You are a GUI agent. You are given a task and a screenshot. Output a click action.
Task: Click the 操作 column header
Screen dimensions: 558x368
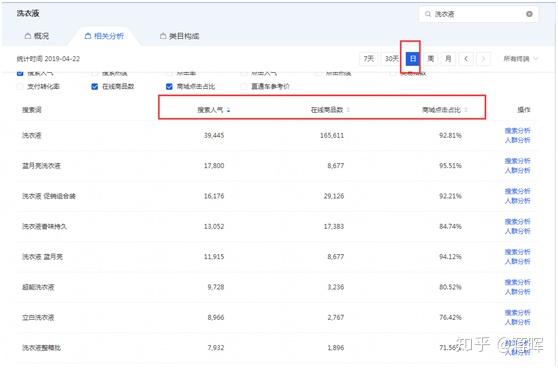pyautogui.click(x=524, y=110)
